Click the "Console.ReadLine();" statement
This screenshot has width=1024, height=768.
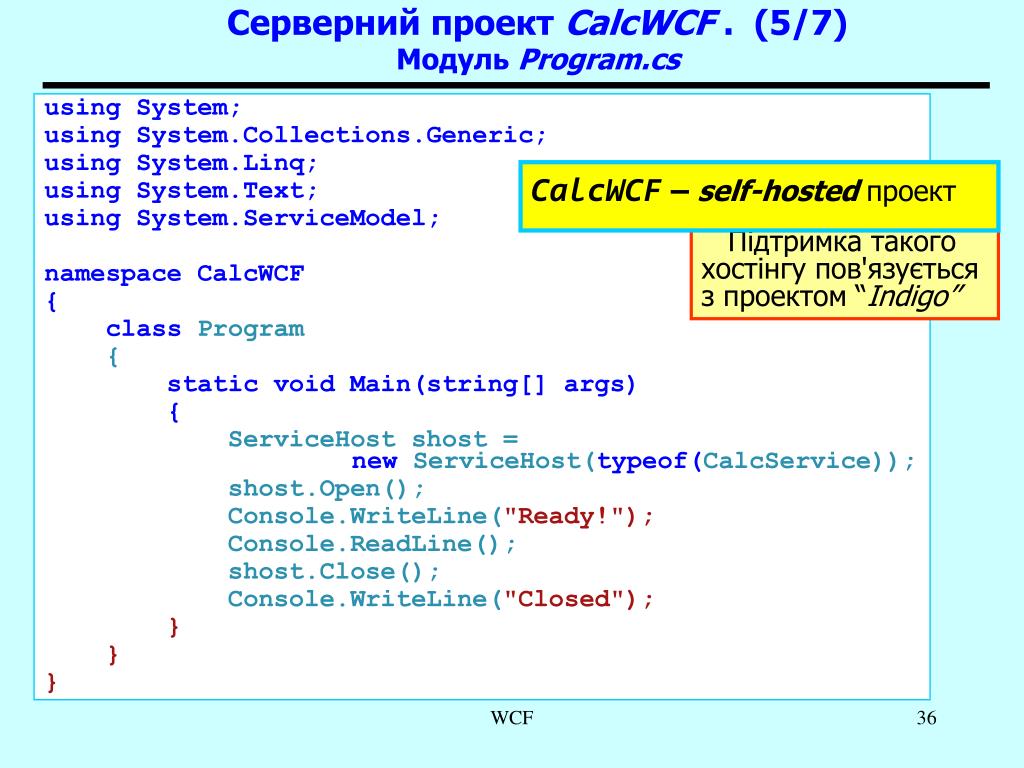(x=372, y=544)
